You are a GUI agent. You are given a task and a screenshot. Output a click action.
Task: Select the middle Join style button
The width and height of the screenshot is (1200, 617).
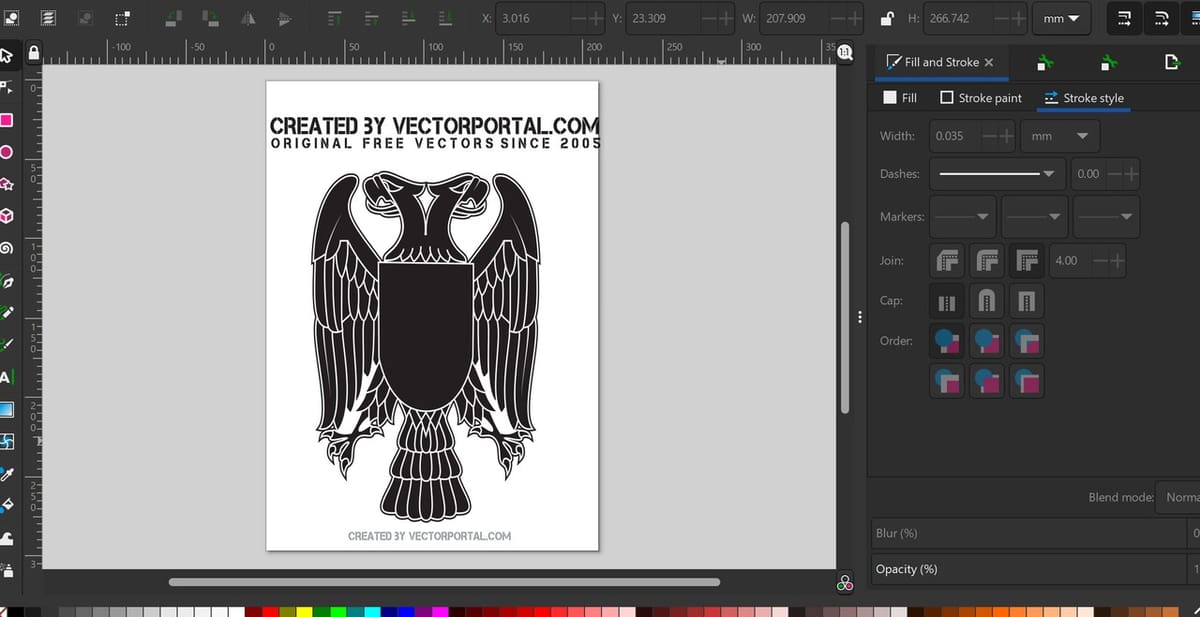[987, 261]
